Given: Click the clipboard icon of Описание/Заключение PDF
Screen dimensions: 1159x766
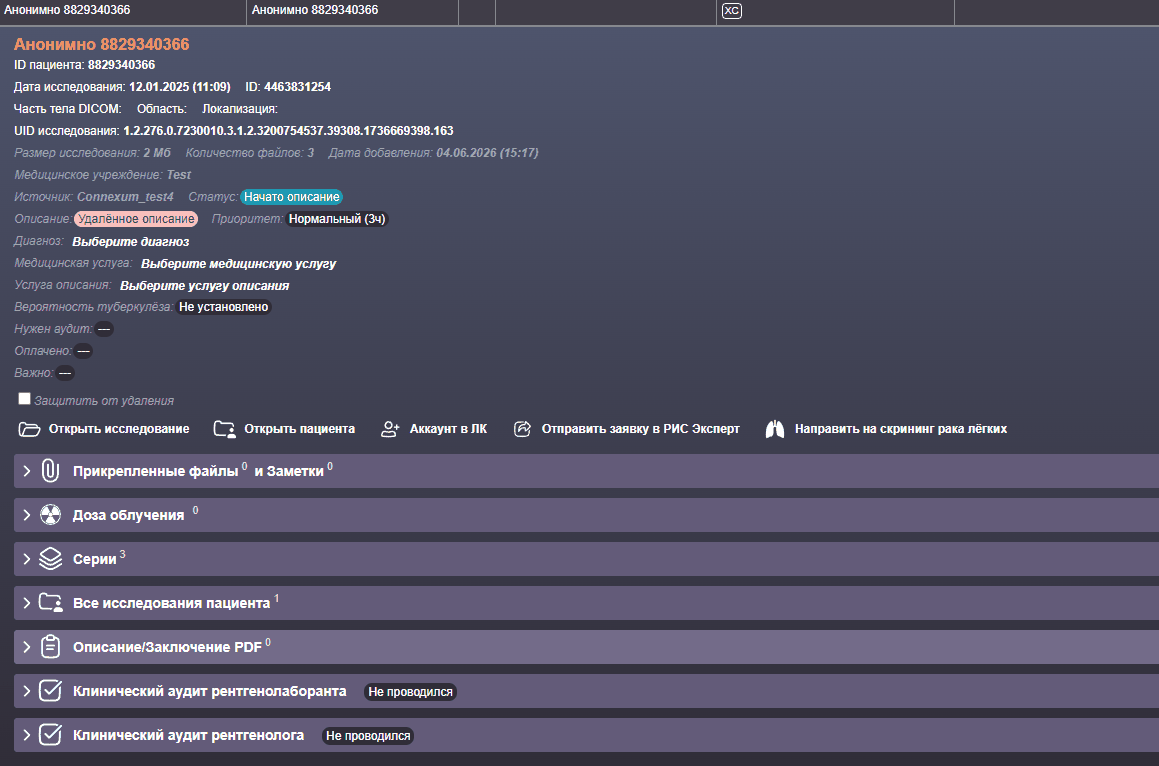Looking at the screenshot, I should 50,646.
